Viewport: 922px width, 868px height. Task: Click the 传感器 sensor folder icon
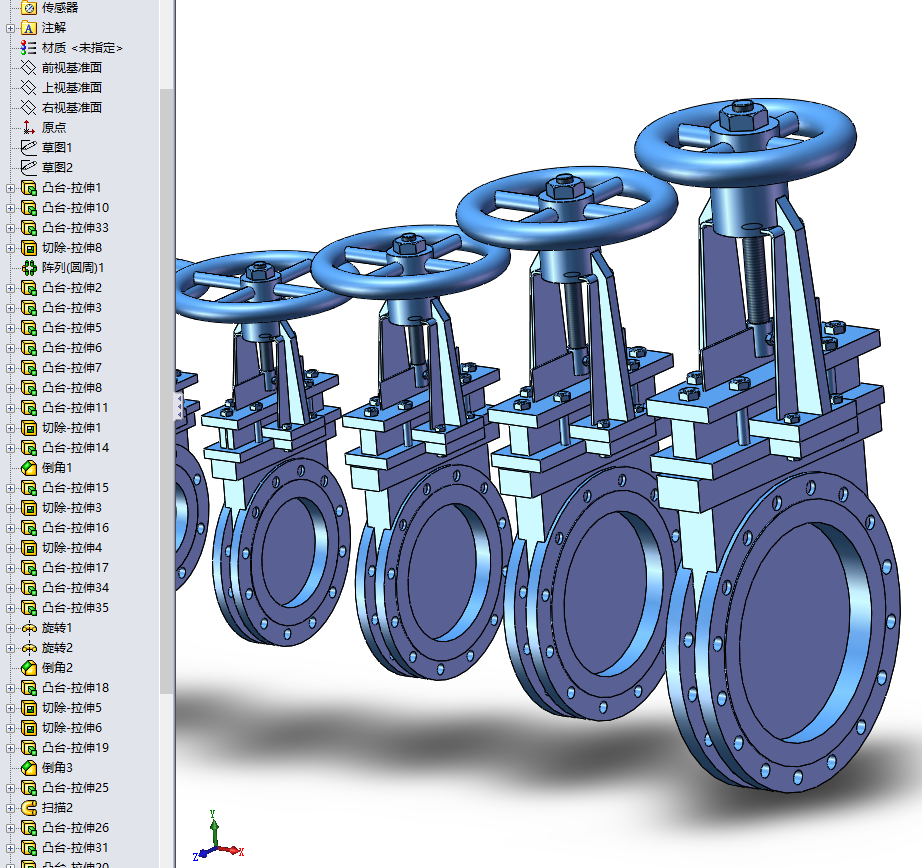tap(28, 8)
